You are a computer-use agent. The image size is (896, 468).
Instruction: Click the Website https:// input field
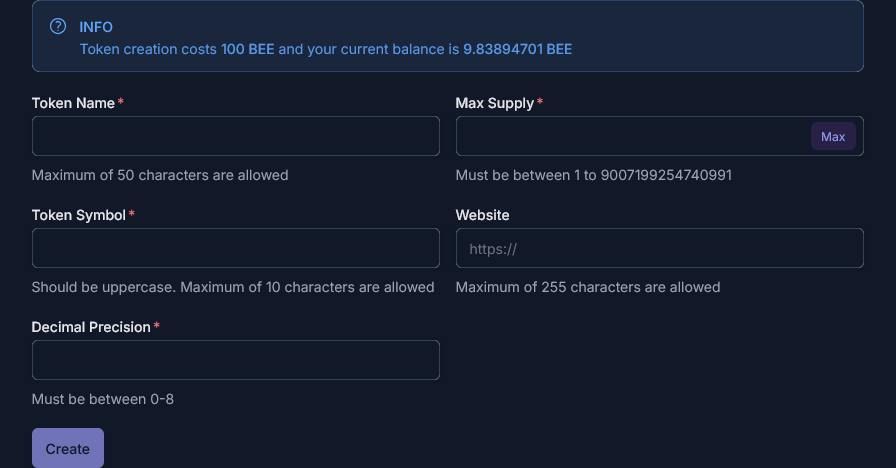659,248
